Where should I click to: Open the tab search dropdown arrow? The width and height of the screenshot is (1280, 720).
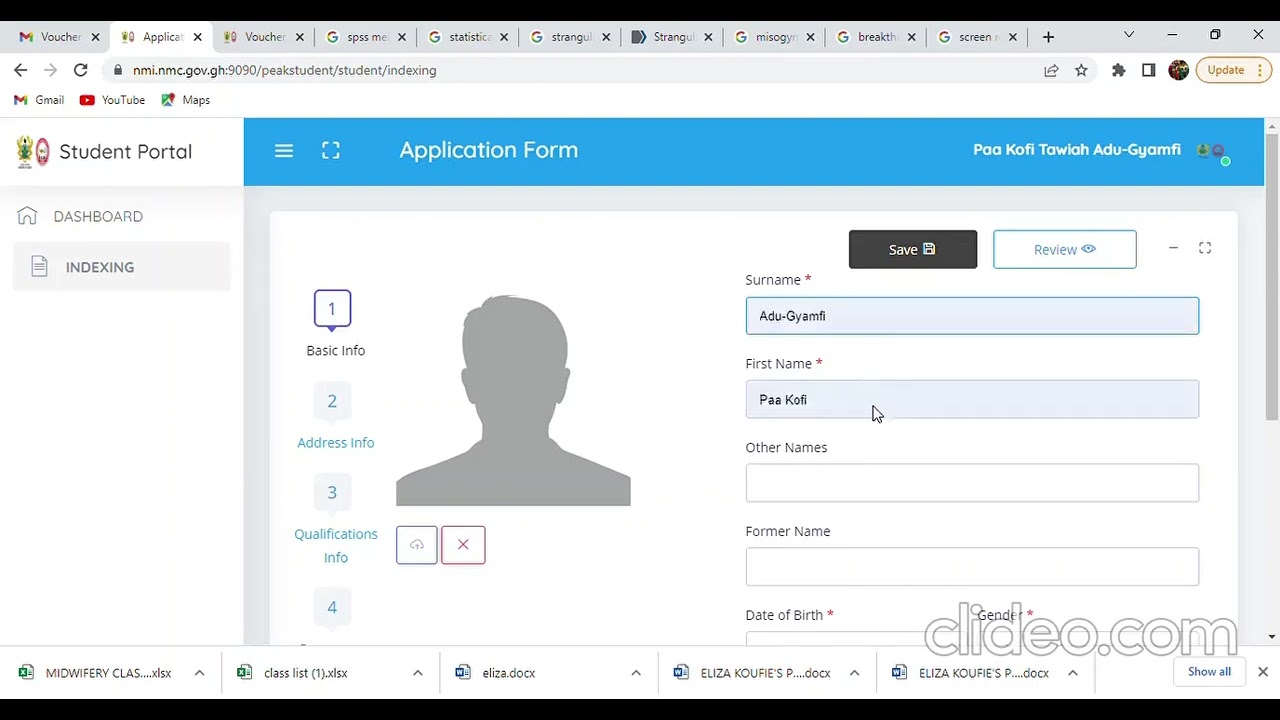coord(1129,36)
